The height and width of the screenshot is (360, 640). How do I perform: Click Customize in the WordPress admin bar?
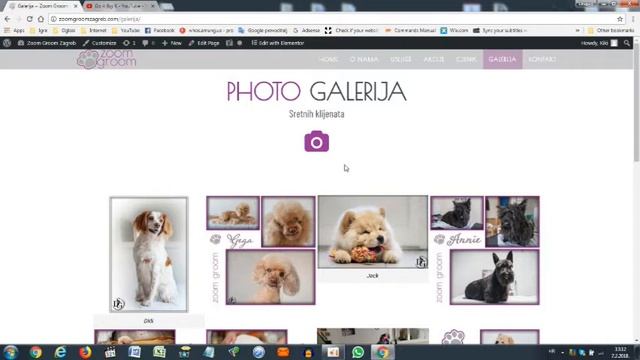tap(100, 43)
